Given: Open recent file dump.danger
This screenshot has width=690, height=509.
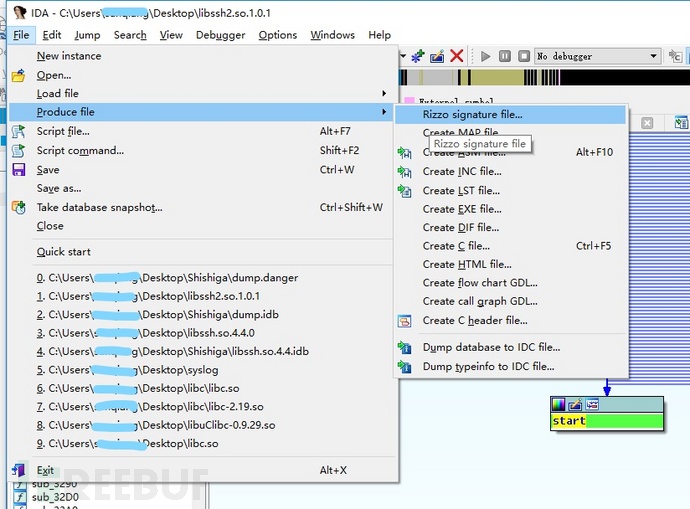Looking at the screenshot, I should [201, 278].
